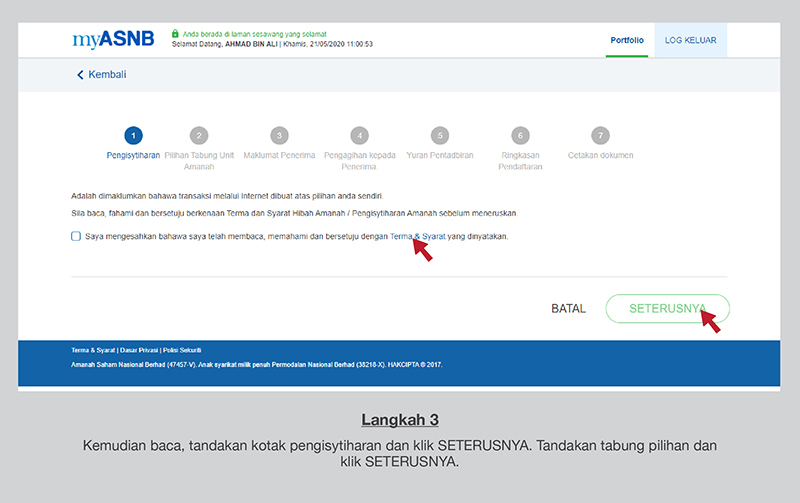Open Terma & Syarat link in declaration
The image size is (800, 503).
click(x=417, y=236)
